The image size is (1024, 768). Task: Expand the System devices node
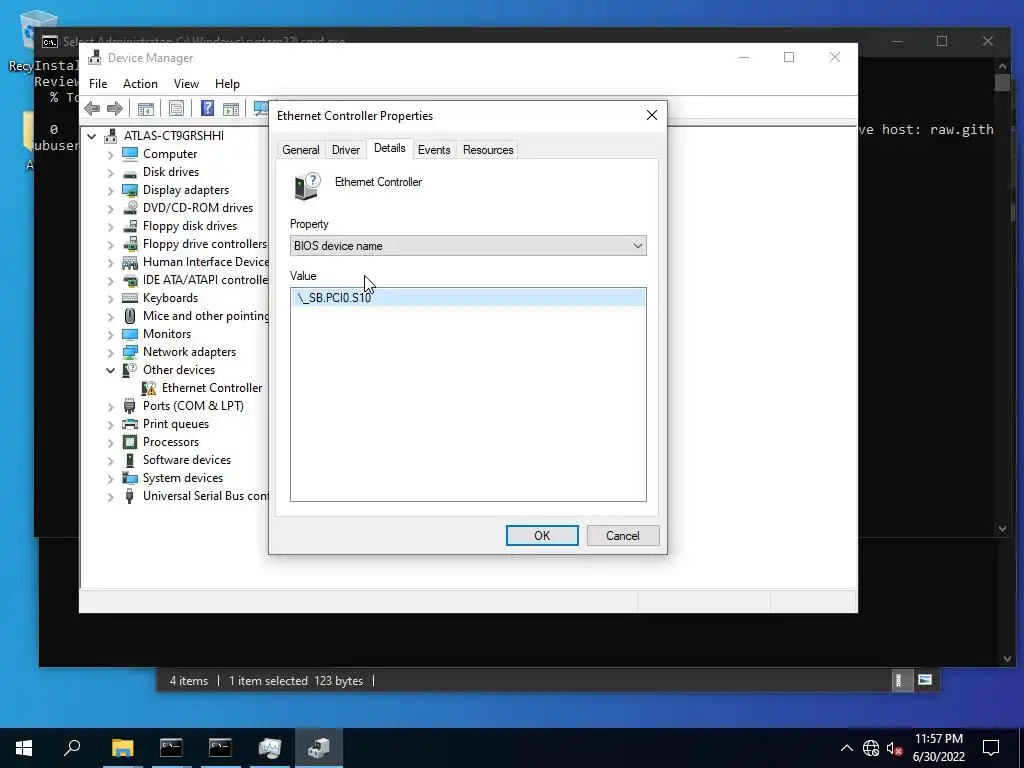point(110,479)
